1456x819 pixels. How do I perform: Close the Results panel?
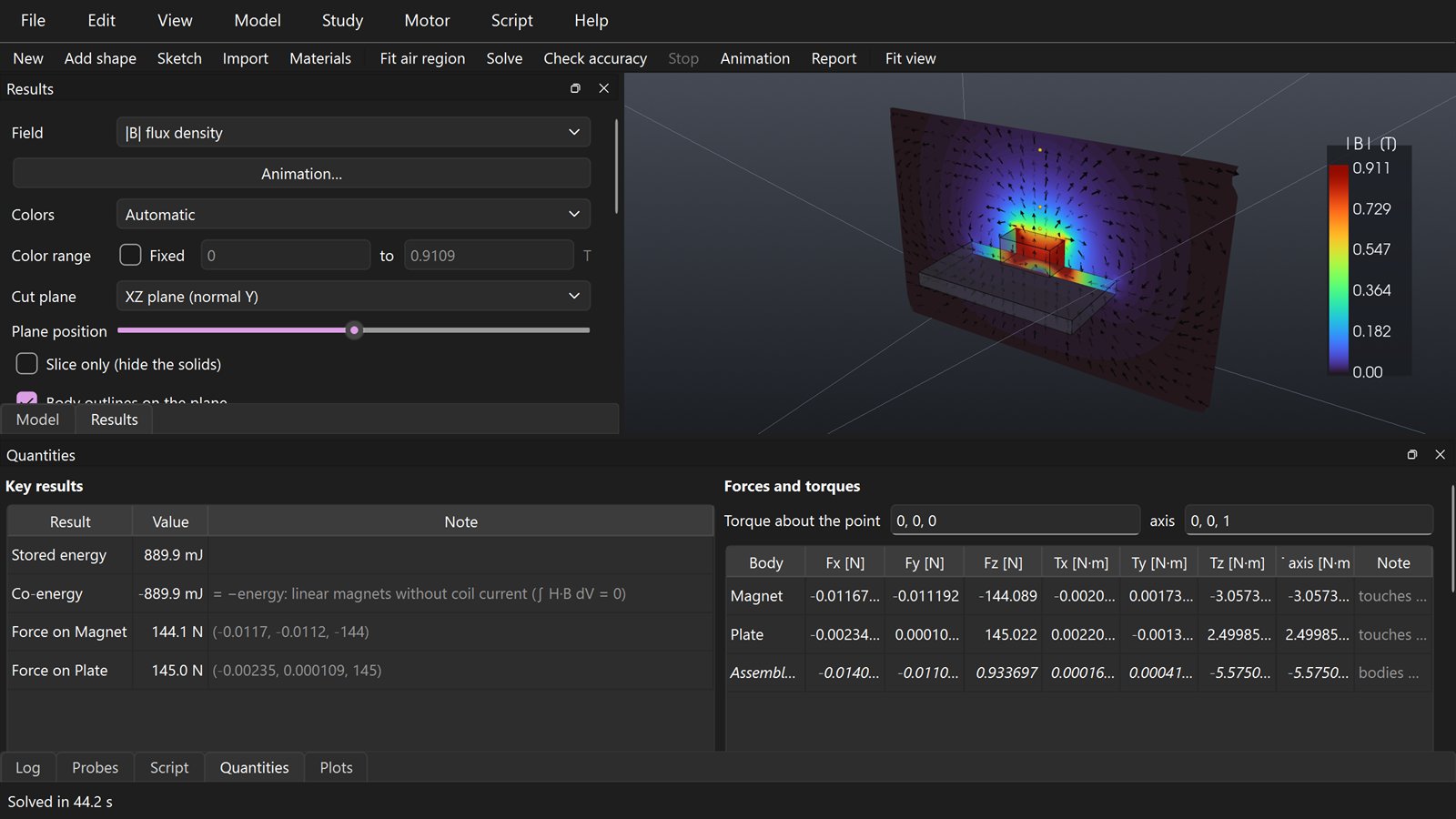[x=603, y=88]
